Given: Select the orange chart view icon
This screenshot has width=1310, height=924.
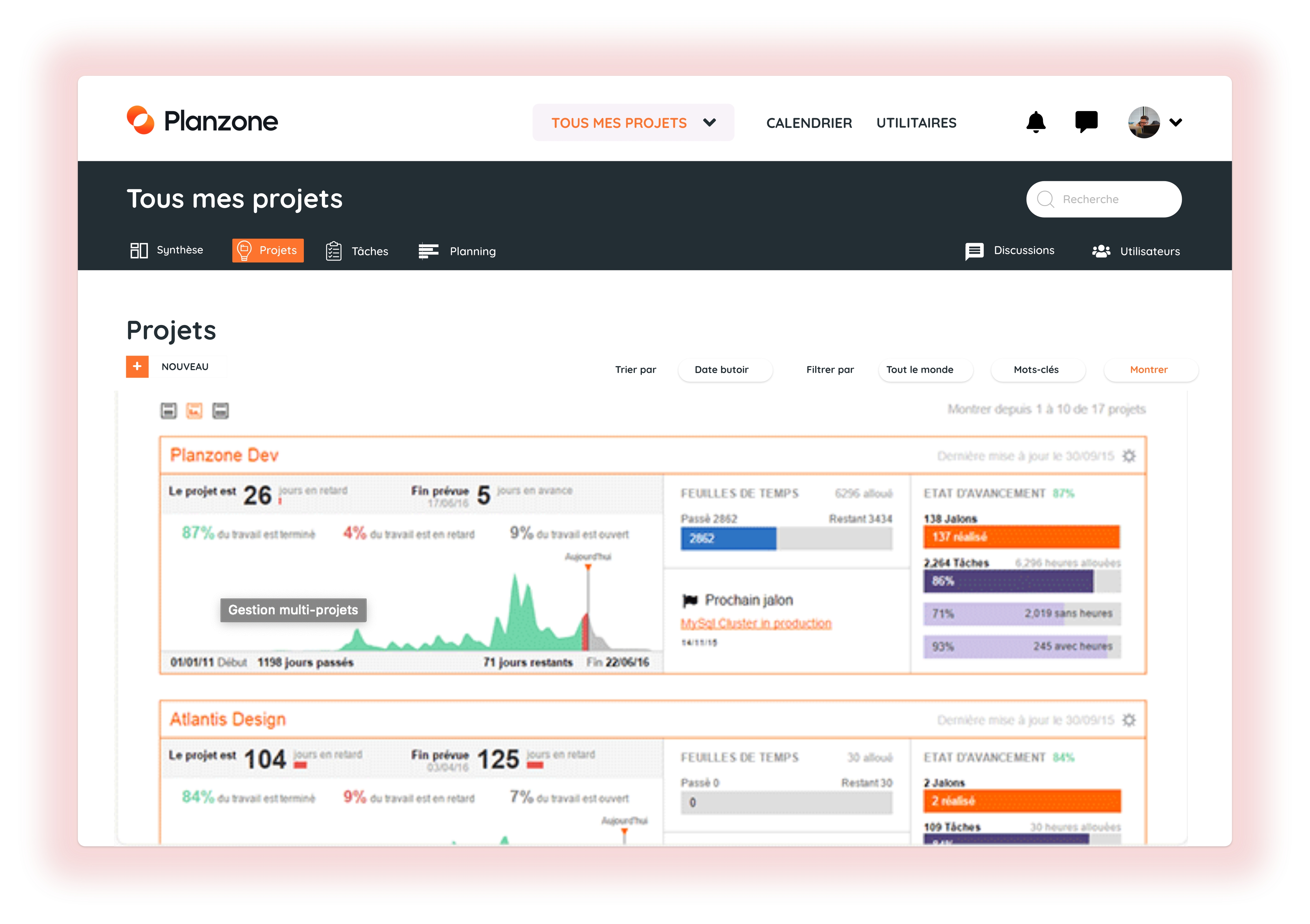Looking at the screenshot, I should [x=194, y=410].
